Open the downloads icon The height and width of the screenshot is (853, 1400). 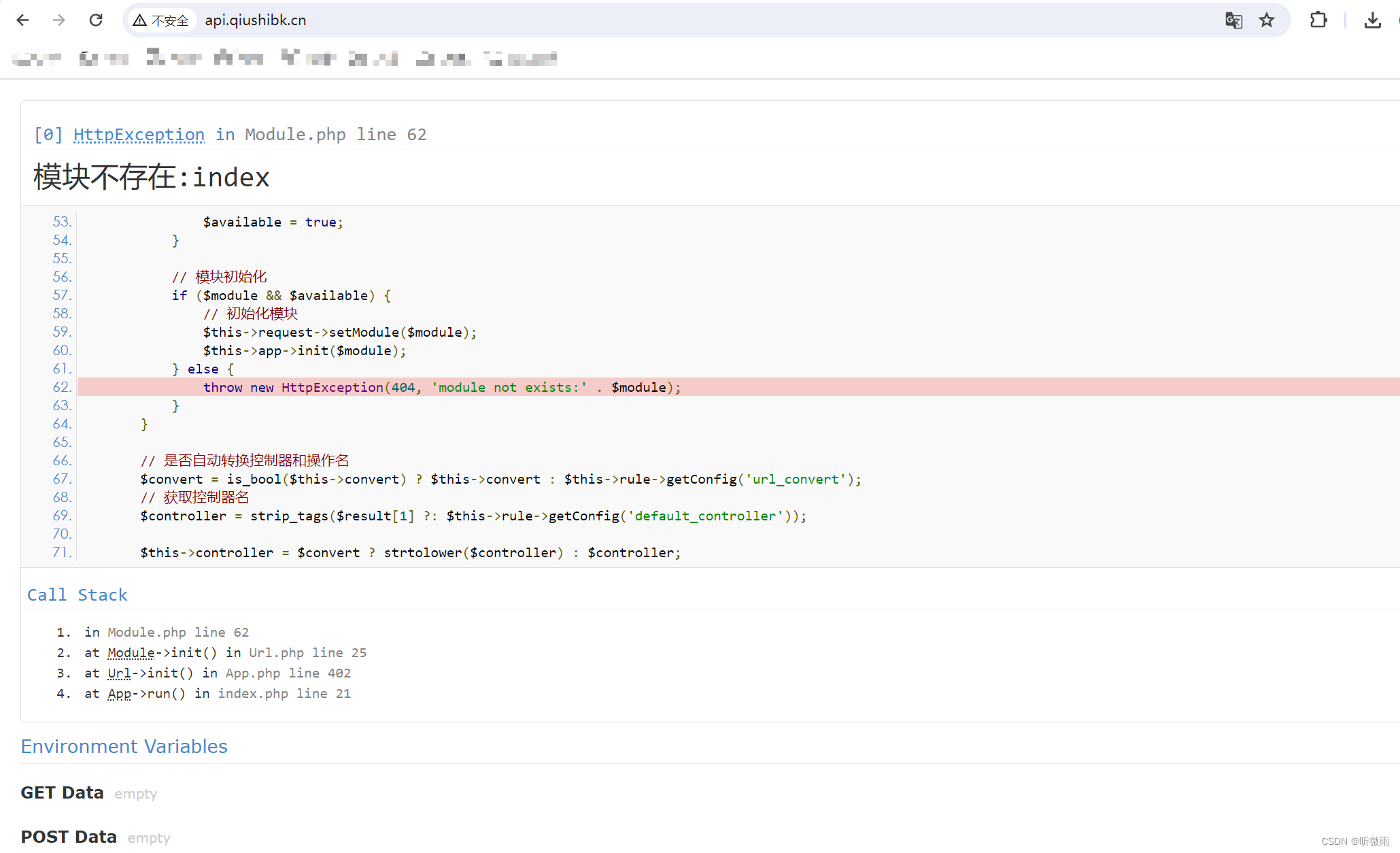[x=1372, y=20]
